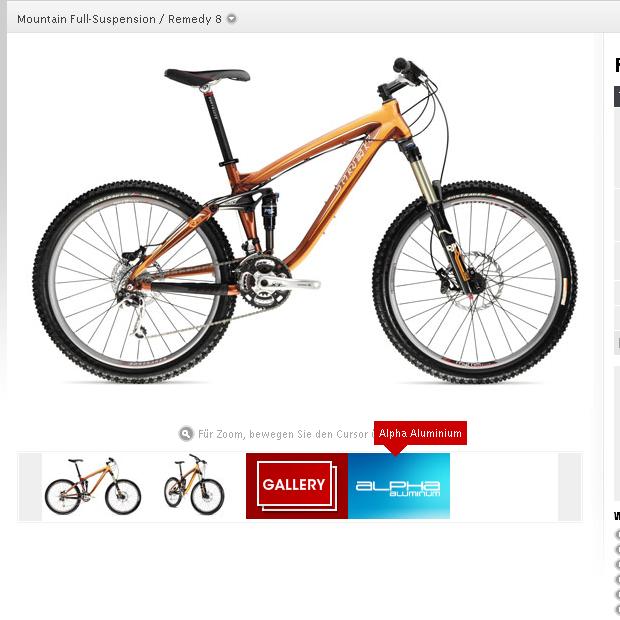Click the red Alpha Aluminium tooltip label
This screenshot has height=620, width=620.
pos(420,433)
